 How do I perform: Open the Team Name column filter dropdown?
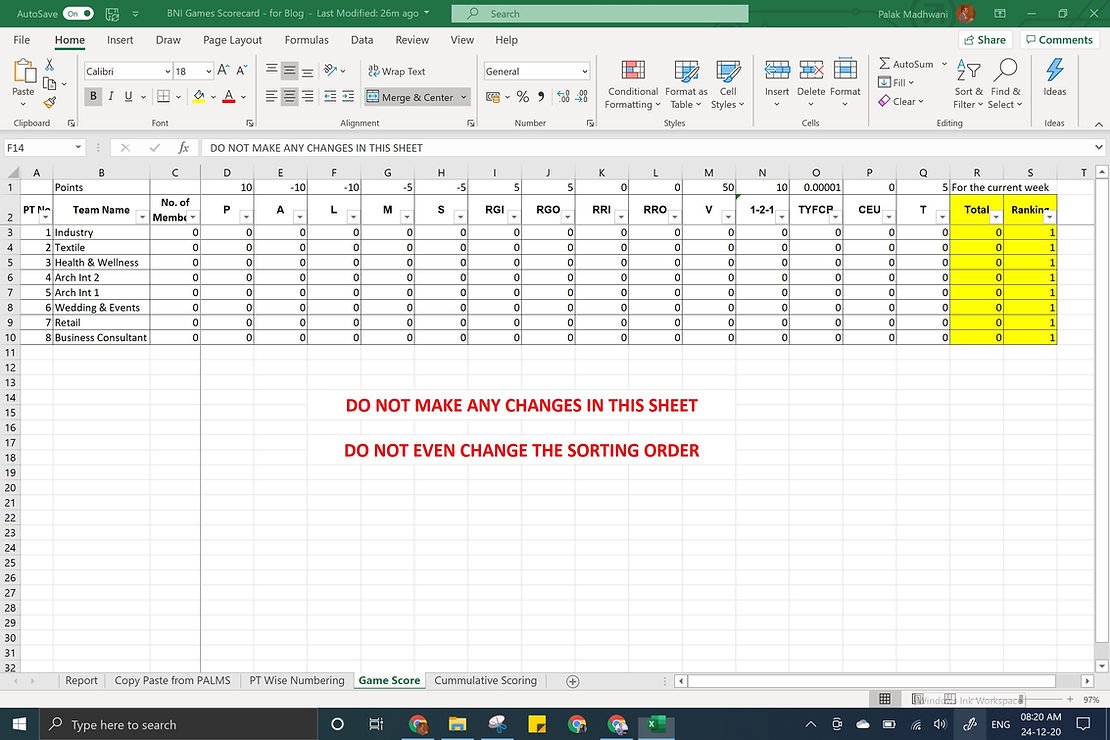pyautogui.click(x=141, y=217)
